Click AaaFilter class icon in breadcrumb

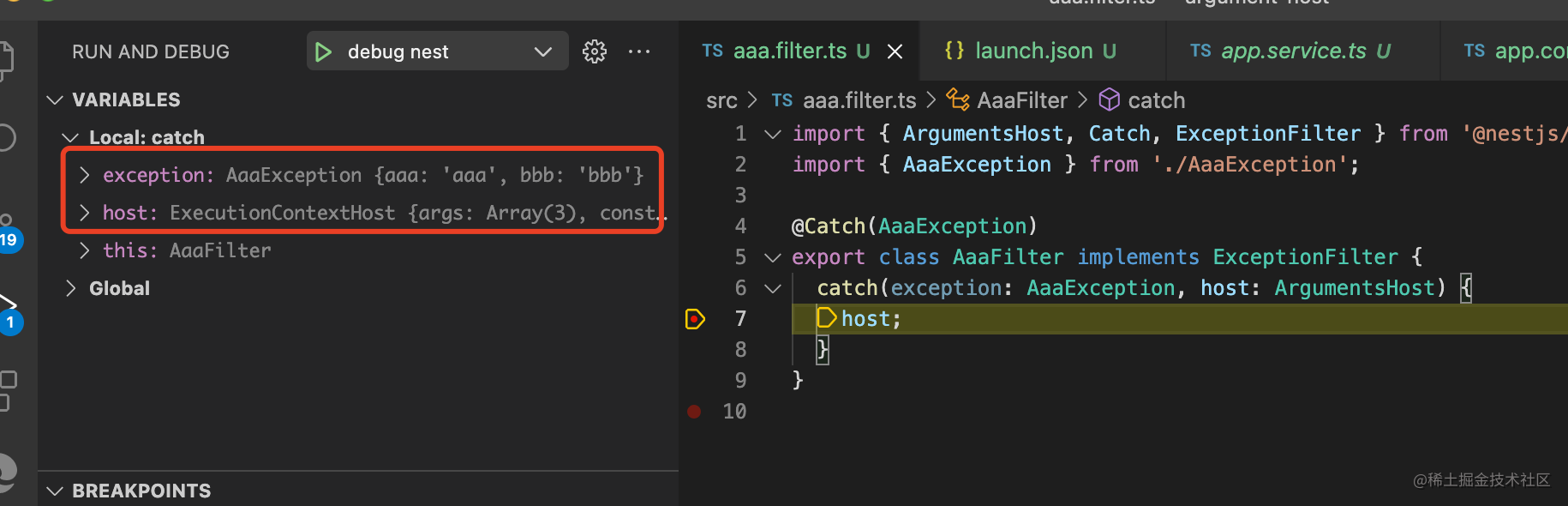coord(957,100)
